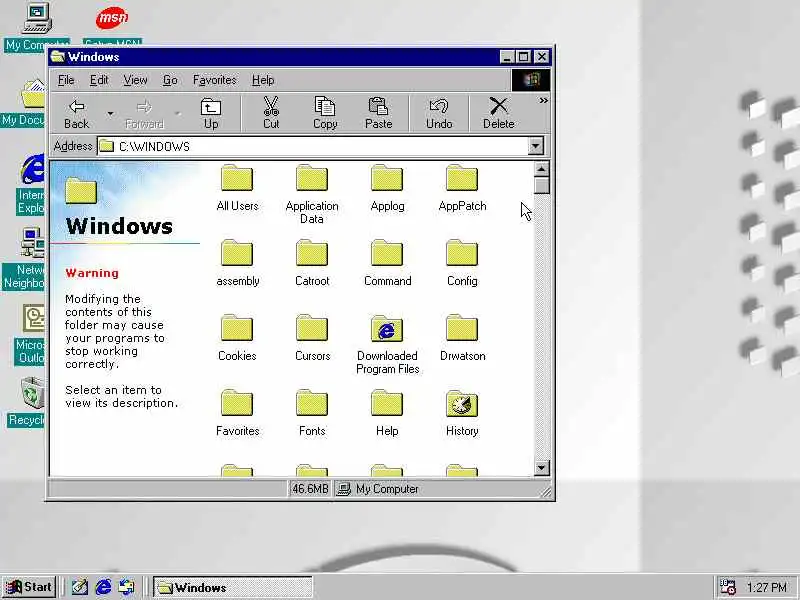Open the View menu
800x600 pixels.
135,80
